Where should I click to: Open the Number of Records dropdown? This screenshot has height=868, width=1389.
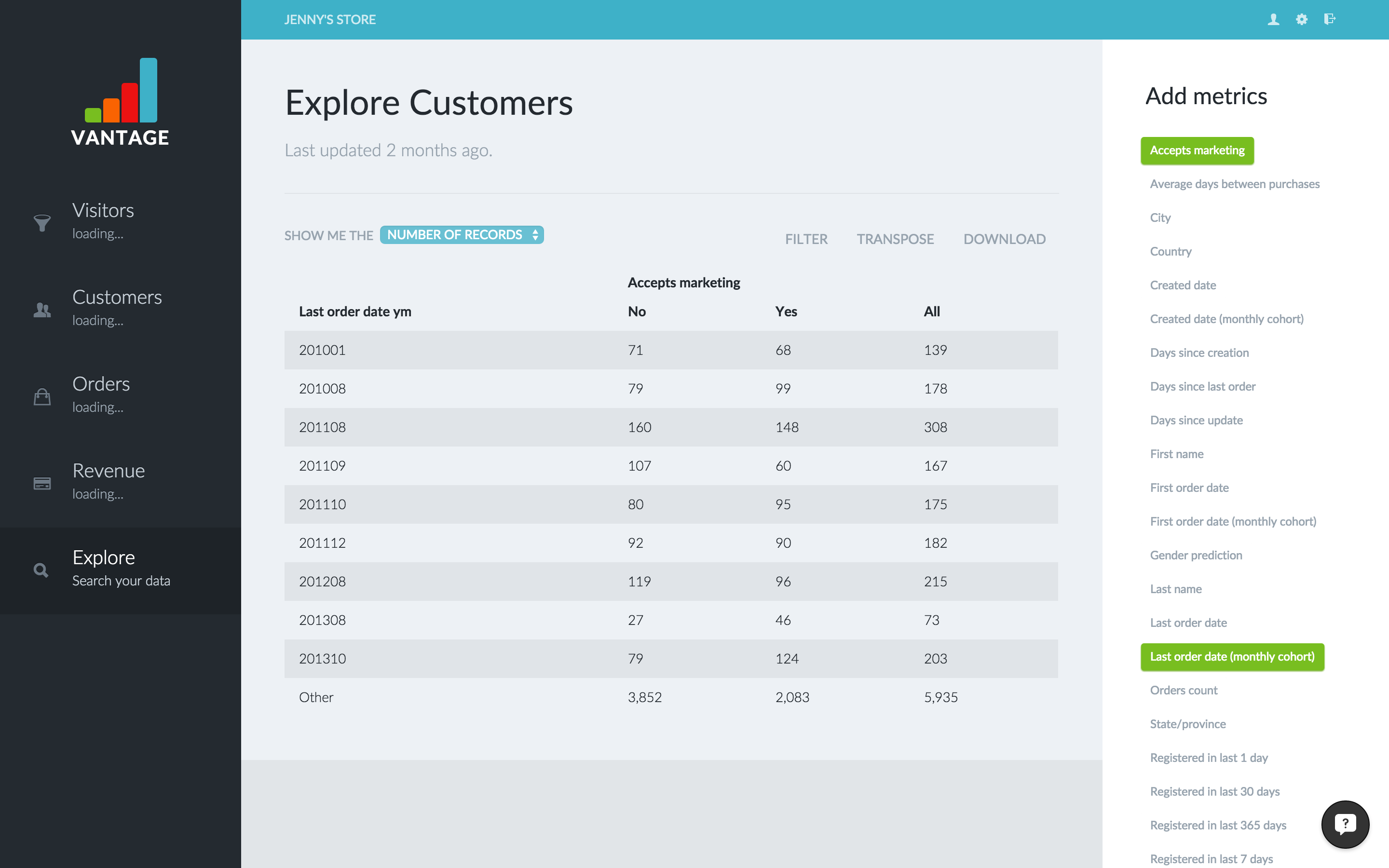(462, 235)
